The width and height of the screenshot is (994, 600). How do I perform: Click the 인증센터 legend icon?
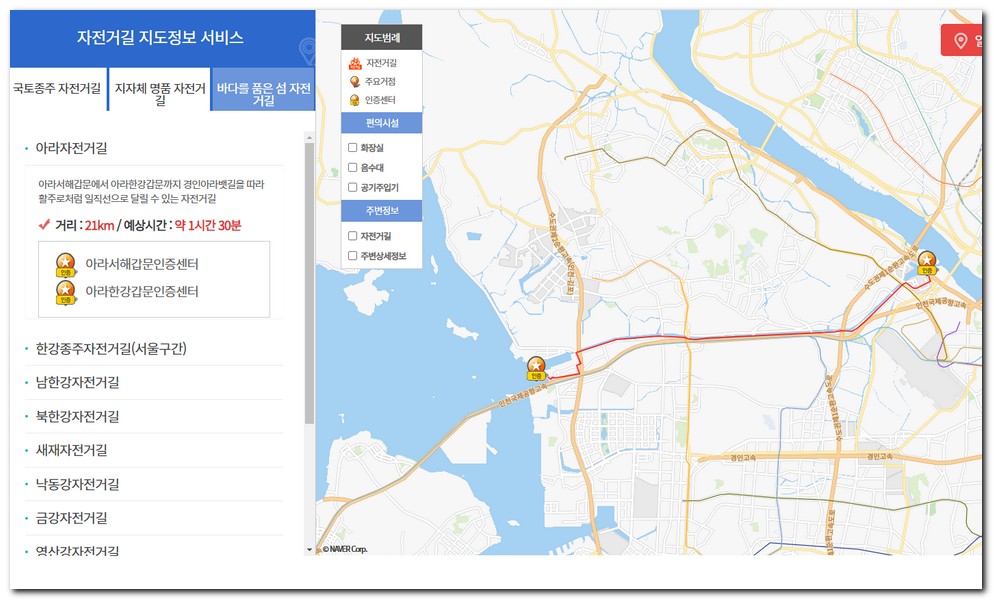tap(354, 100)
